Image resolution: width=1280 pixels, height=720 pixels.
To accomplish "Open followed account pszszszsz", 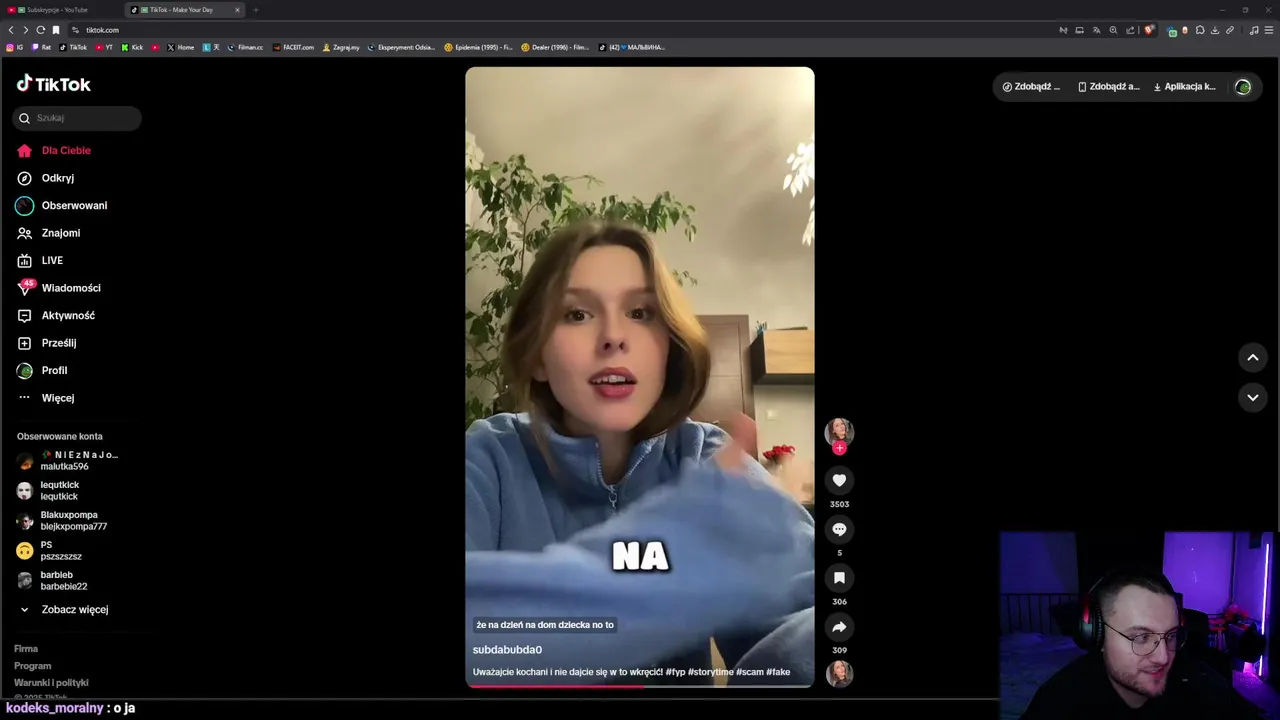I will click(49, 551).
